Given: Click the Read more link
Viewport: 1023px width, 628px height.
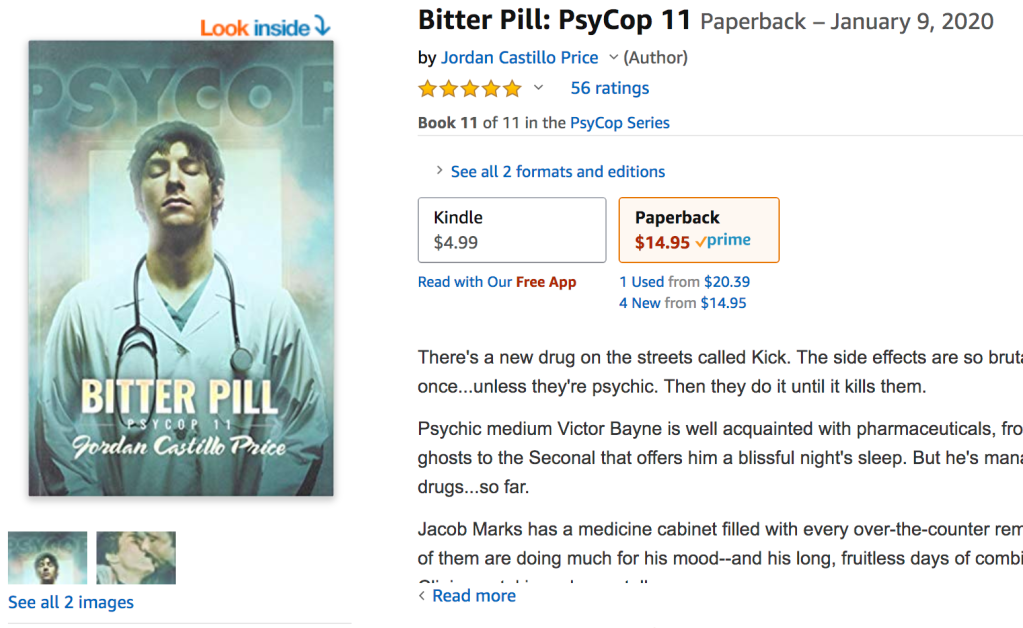Looking at the screenshot, I should tap(474, 595).
